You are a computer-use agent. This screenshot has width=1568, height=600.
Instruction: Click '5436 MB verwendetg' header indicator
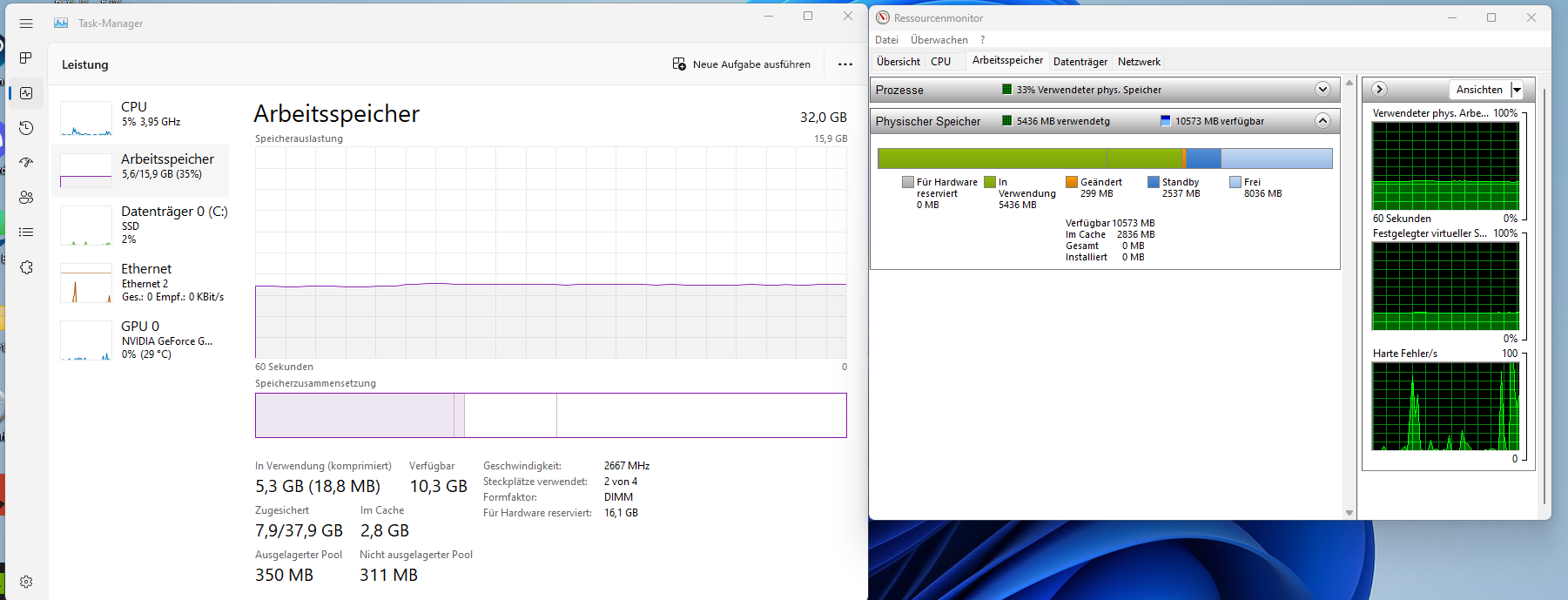coord(1056,121)
